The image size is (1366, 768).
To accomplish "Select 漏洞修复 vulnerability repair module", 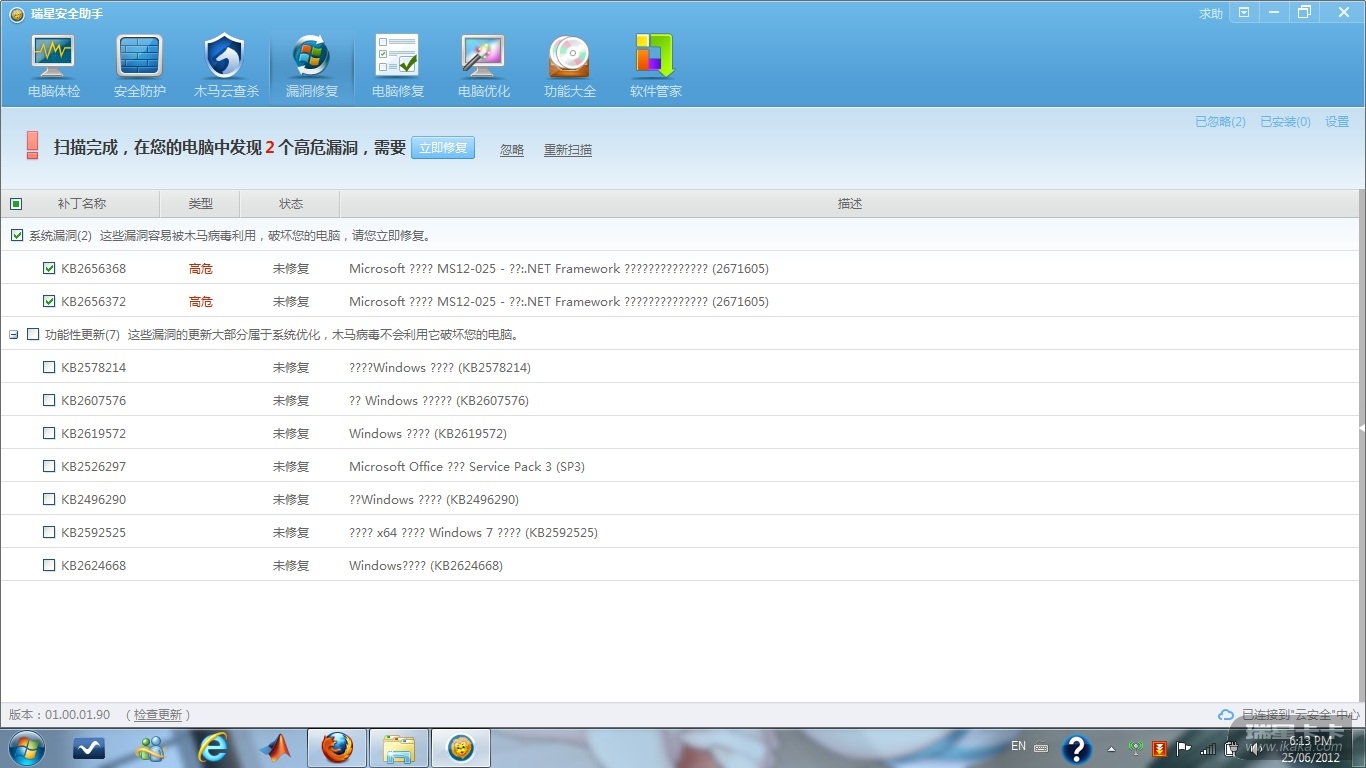I will pyautogui.click(x=312, y=68).
